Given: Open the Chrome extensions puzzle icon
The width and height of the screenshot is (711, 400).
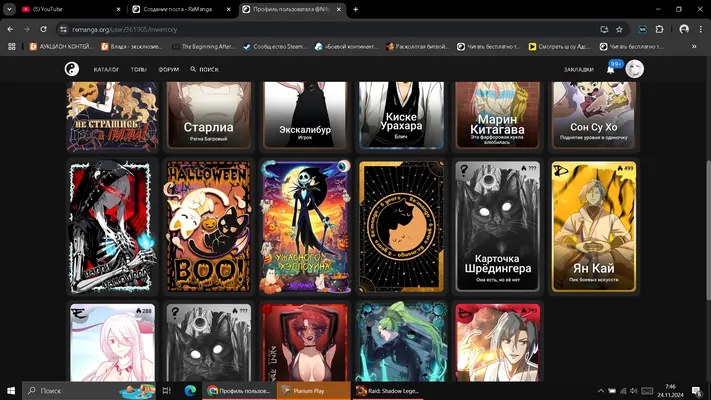Looking at the screenshot, I should pos(659,29).
